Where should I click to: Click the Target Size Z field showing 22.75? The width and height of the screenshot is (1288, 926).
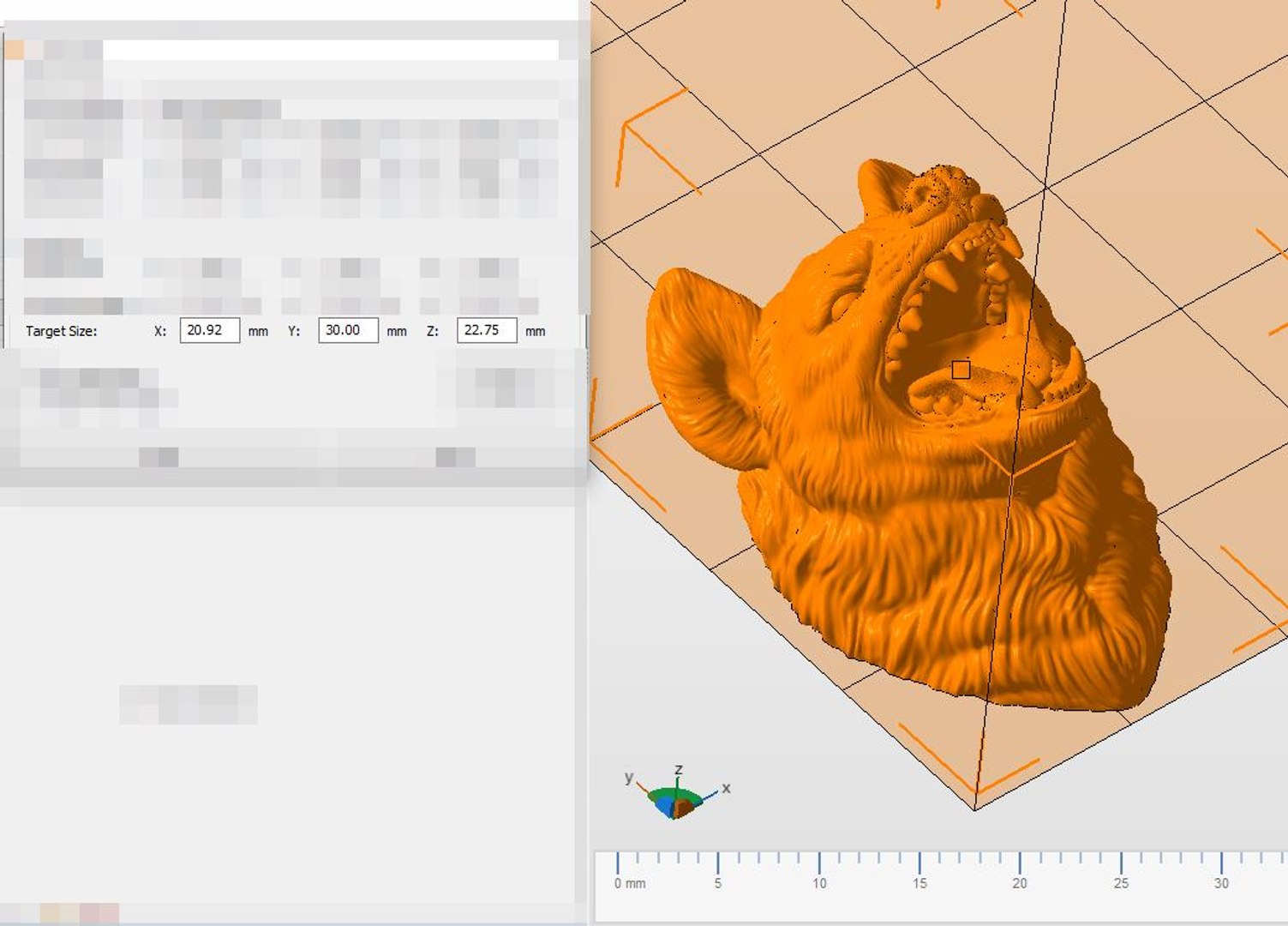487,330
